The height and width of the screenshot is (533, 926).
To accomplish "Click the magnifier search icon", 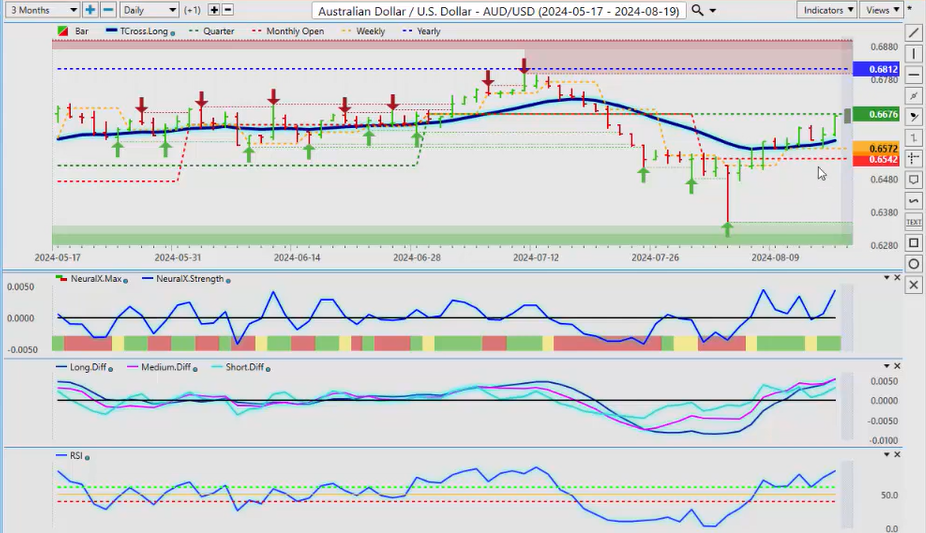I will (x=698, y=10).
